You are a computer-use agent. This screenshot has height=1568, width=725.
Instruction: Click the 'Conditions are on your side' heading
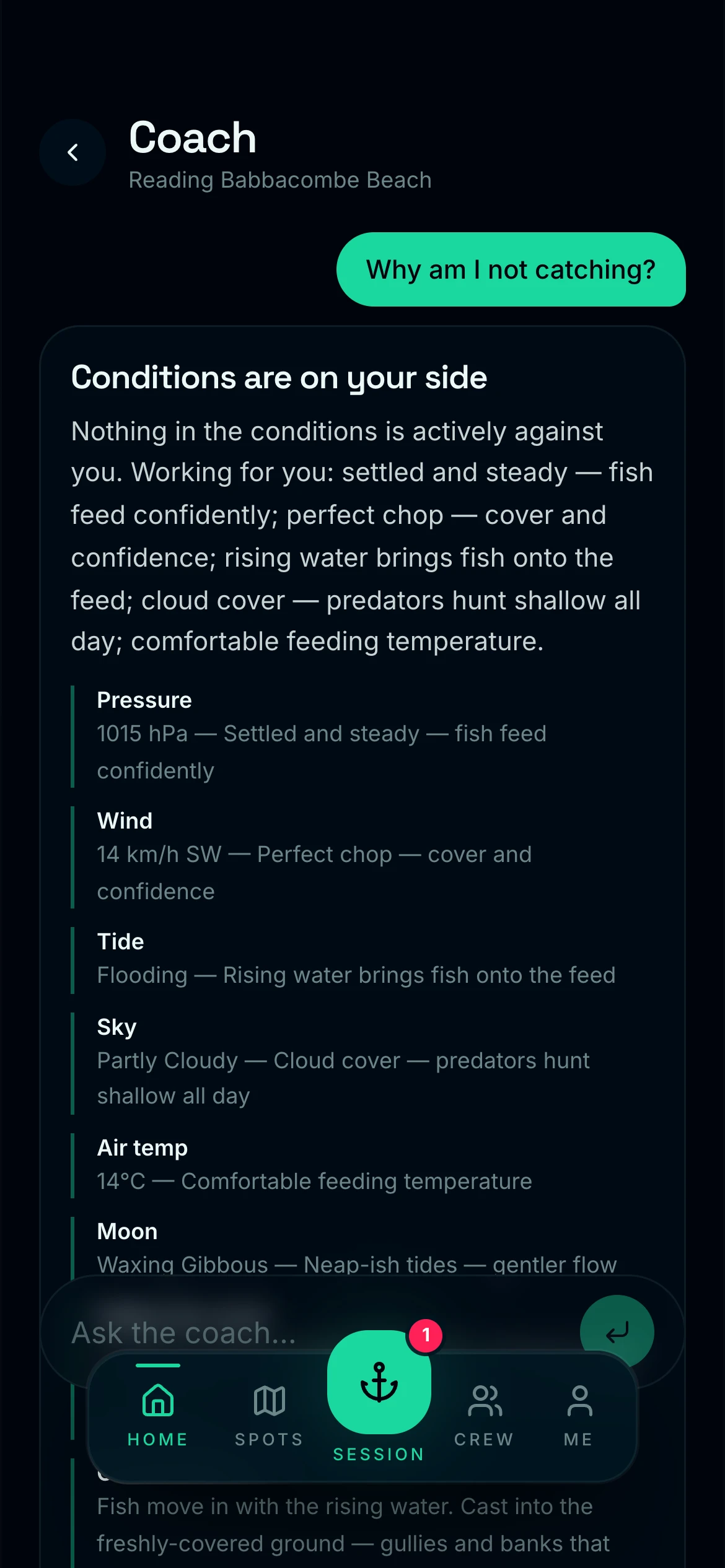279,378
